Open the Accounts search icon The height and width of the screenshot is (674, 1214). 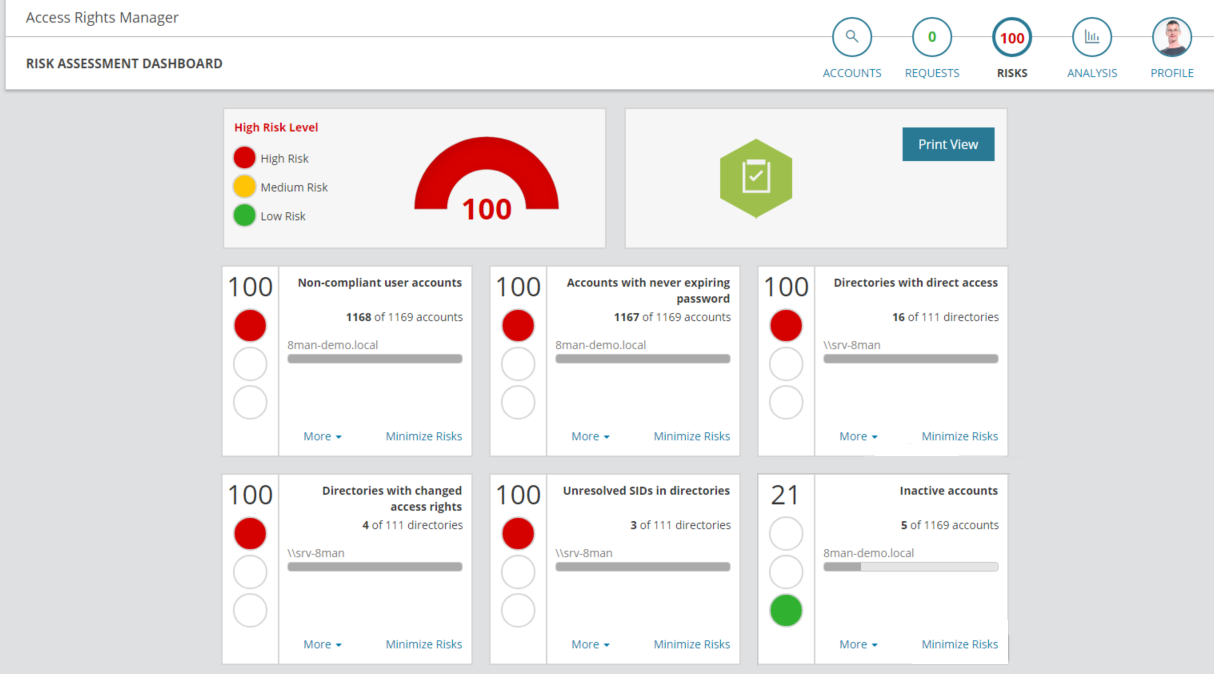pyautogui.click(x=852, y=38)
